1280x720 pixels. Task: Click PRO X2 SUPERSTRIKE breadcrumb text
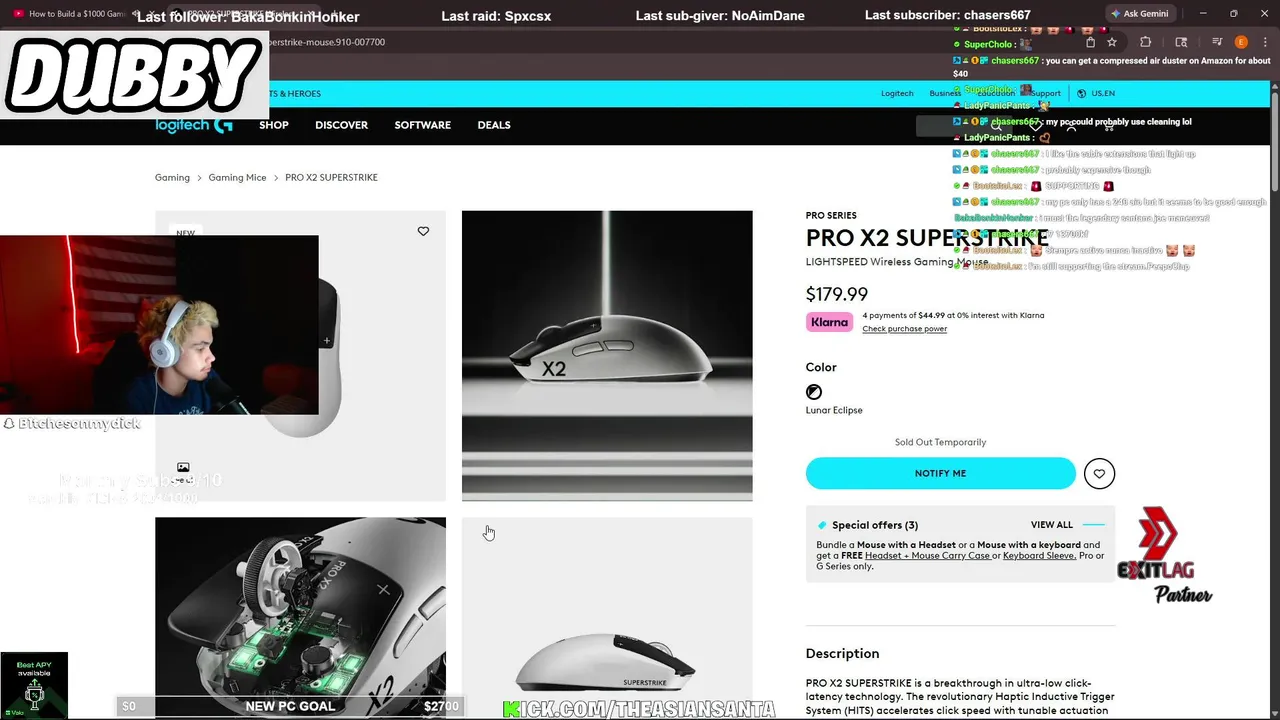331,177
